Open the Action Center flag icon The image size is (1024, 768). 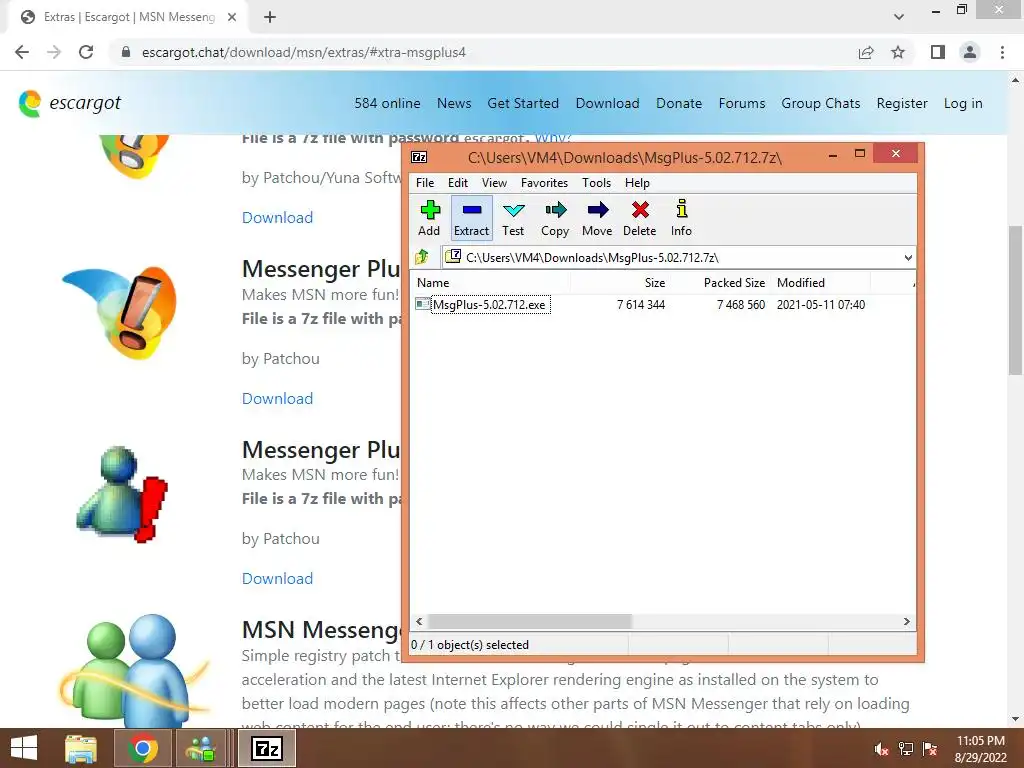(x=929, y=749)
